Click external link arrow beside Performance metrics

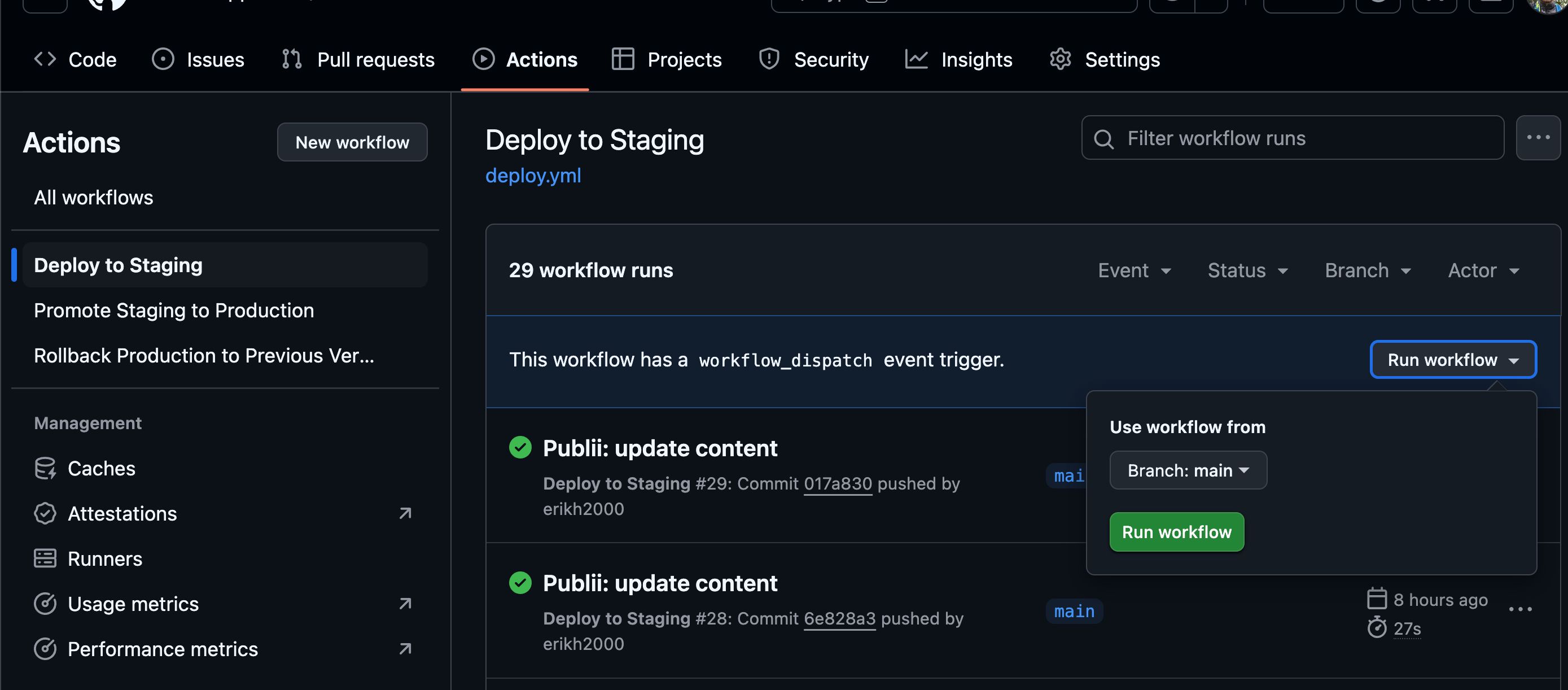pos(405,649)
